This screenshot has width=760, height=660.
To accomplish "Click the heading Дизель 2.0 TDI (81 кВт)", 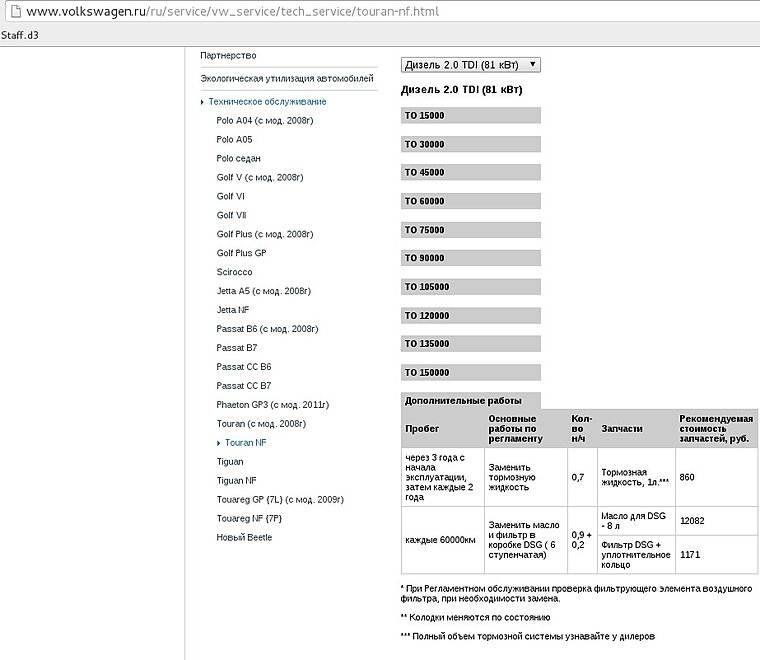I will (x=461, y=90).
